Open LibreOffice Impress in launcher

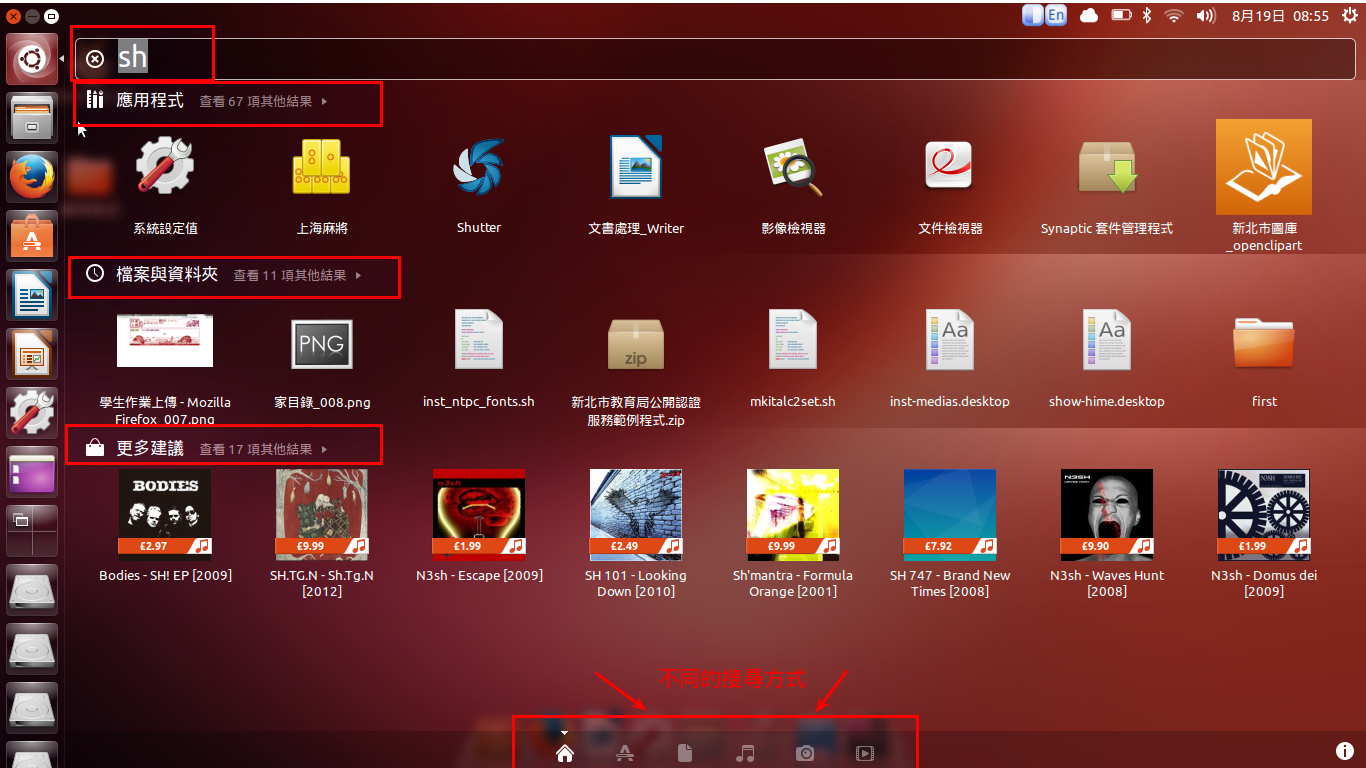[32, 355]
